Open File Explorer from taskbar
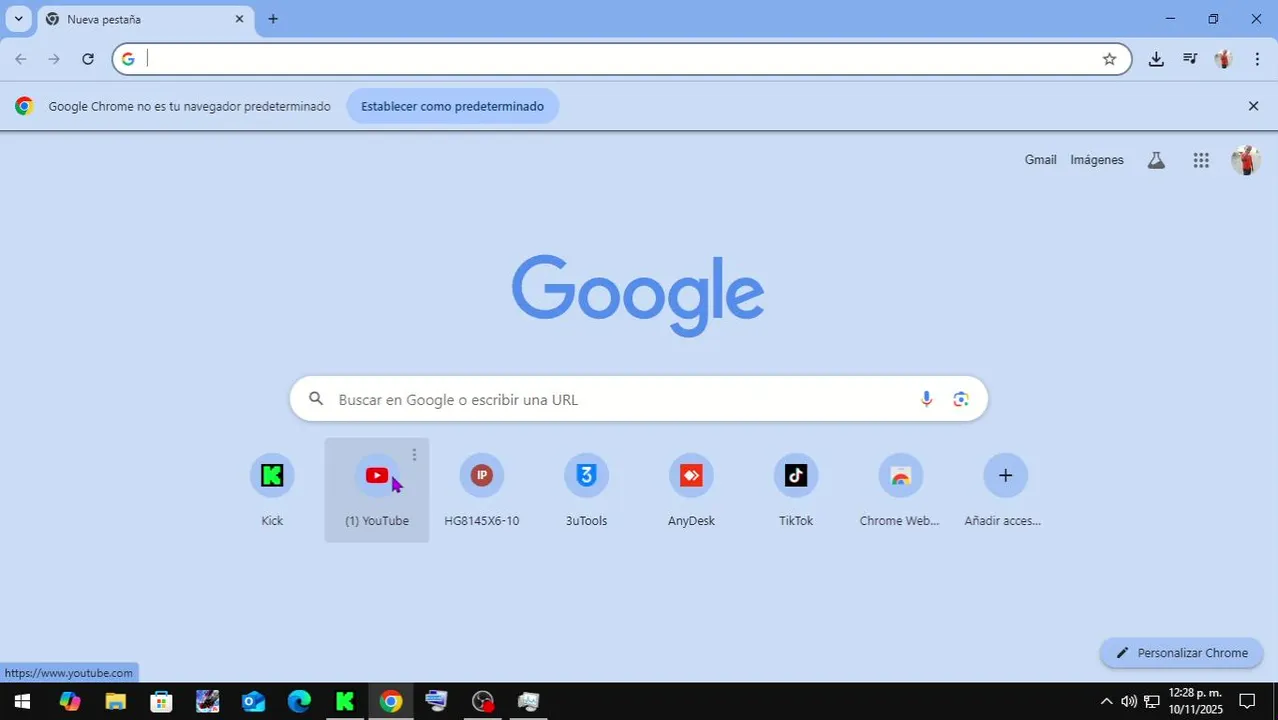1278x720 pixels. (115, 701)
